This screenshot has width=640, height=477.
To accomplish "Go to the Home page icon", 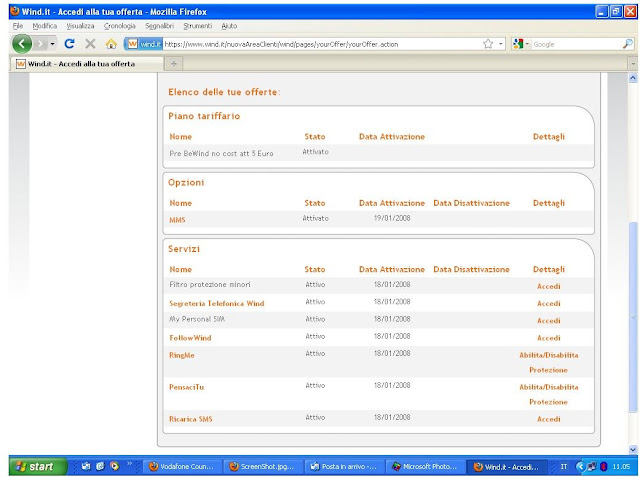I will [111, 44].
